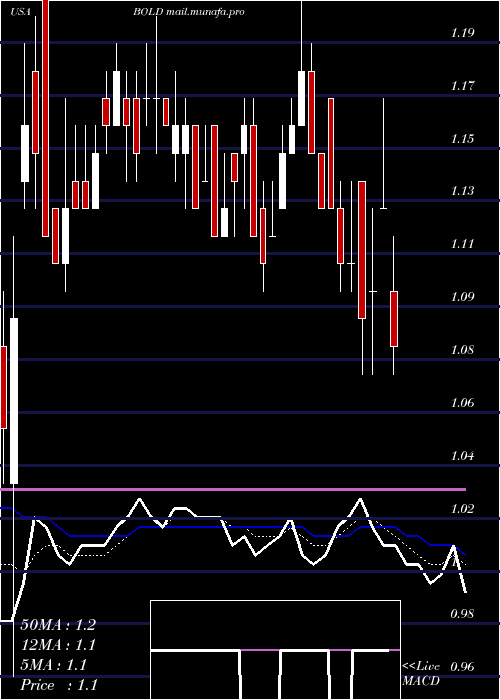500x700 pixels.
Task: Click the '12MA : 1.1' readout
Action: 58,645
